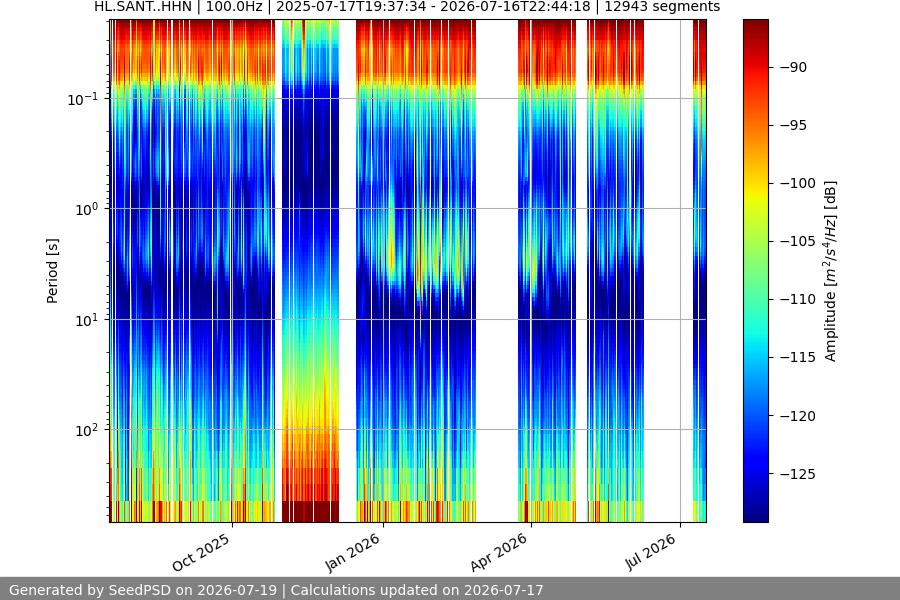Click the −125 colorbar tick label

798,474
